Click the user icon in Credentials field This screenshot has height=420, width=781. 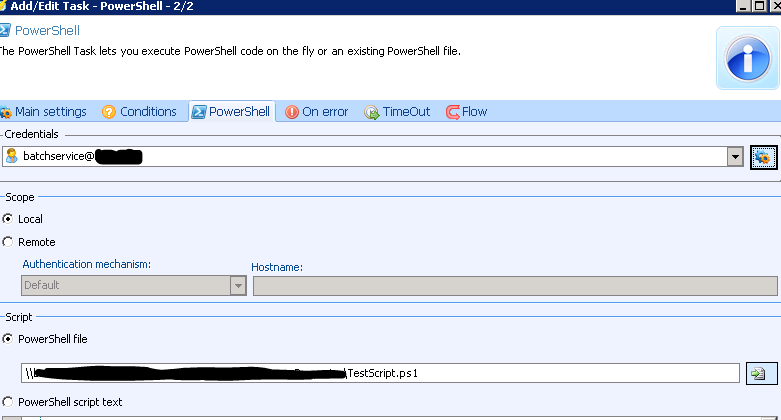tap(11, 156)
